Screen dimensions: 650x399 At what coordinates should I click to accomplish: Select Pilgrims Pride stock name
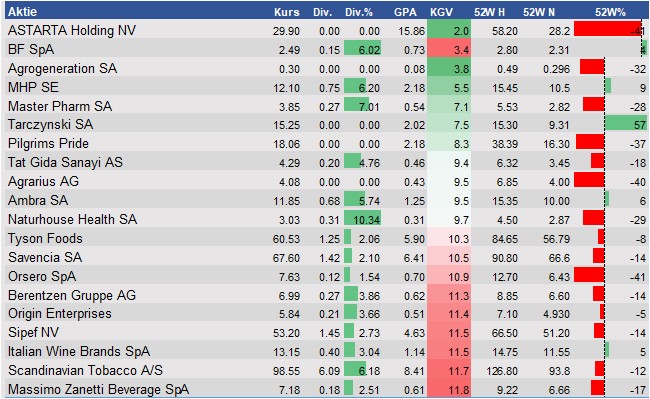(x=49, y=143)
